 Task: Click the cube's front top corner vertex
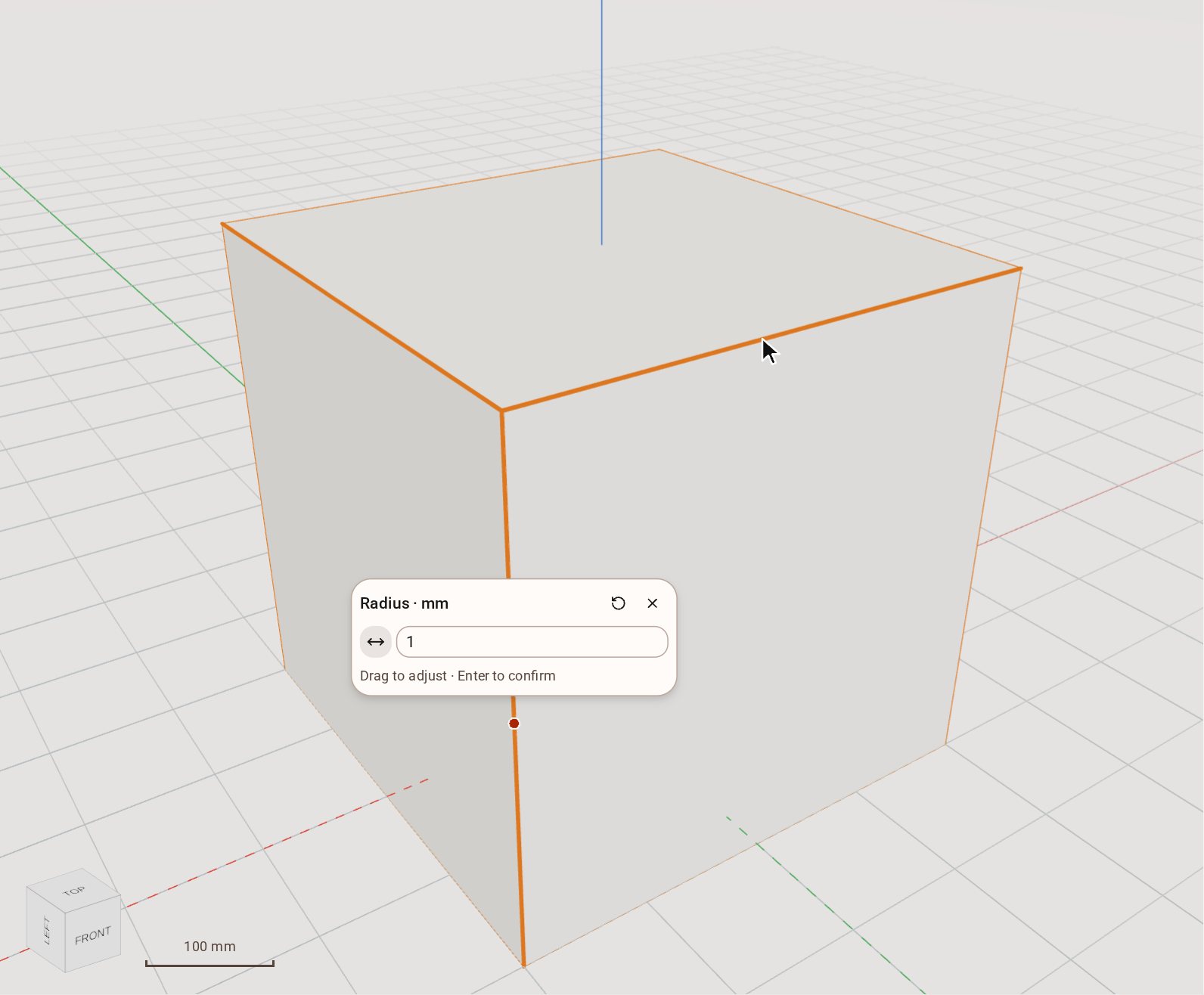(x=502, y=411)
